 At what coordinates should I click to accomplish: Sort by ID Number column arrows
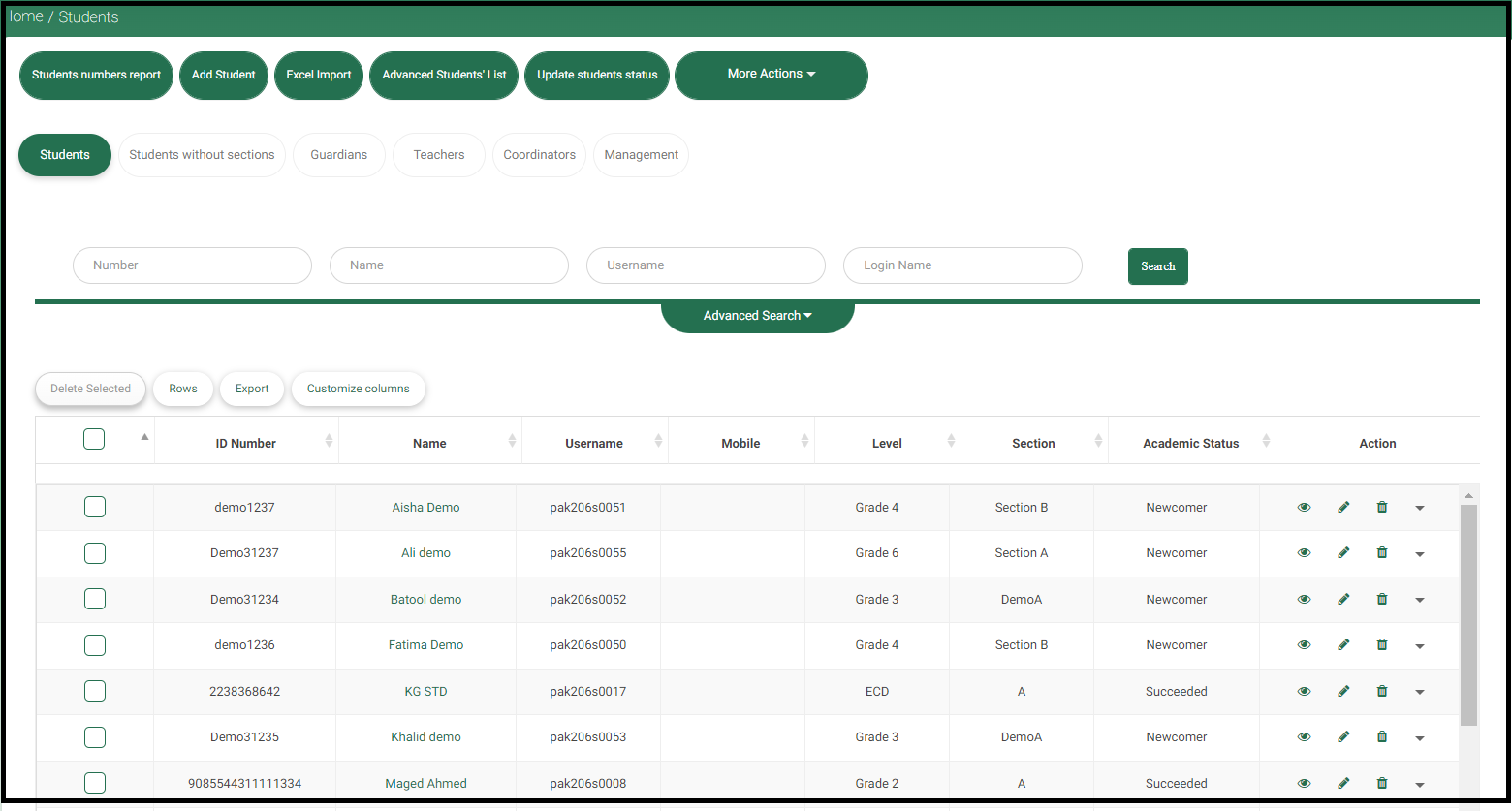coord(329,442)
